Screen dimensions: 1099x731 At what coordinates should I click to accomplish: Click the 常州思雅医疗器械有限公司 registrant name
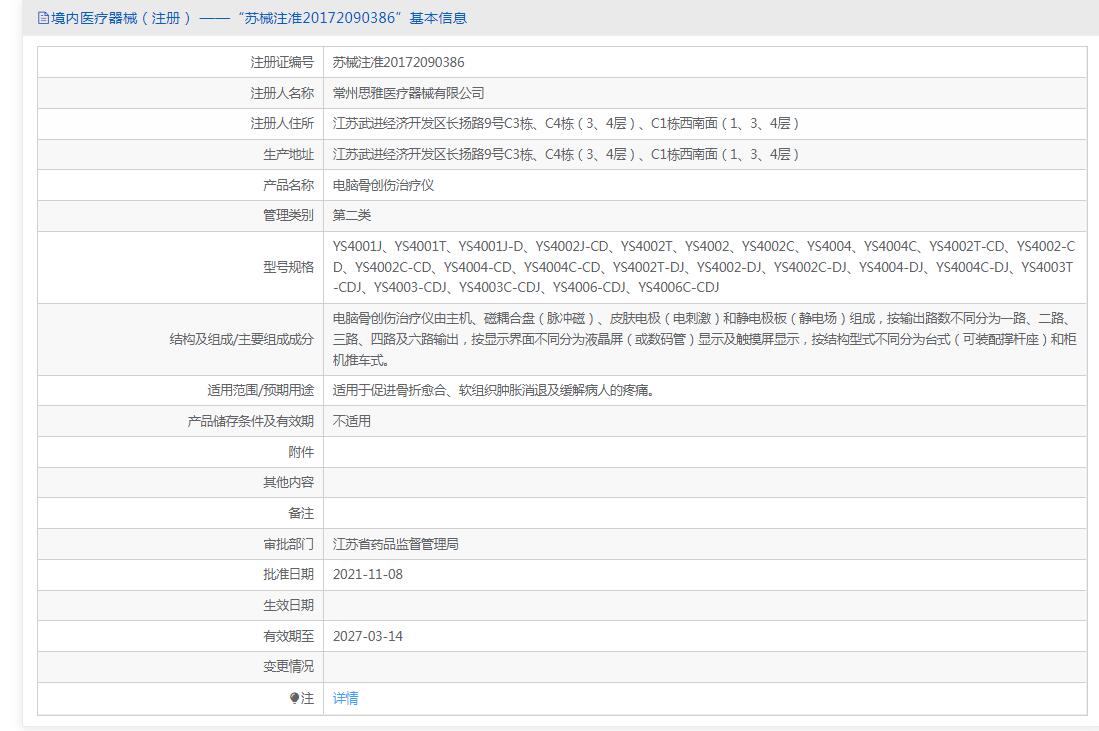[x=409, y=93]
